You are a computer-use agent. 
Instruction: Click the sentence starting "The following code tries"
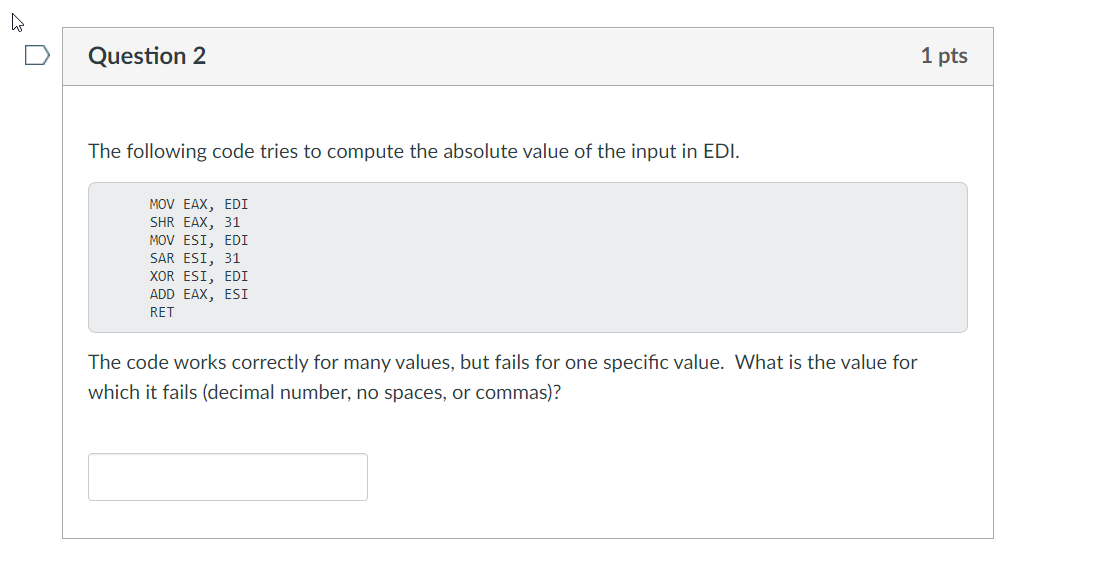(414, 151)
